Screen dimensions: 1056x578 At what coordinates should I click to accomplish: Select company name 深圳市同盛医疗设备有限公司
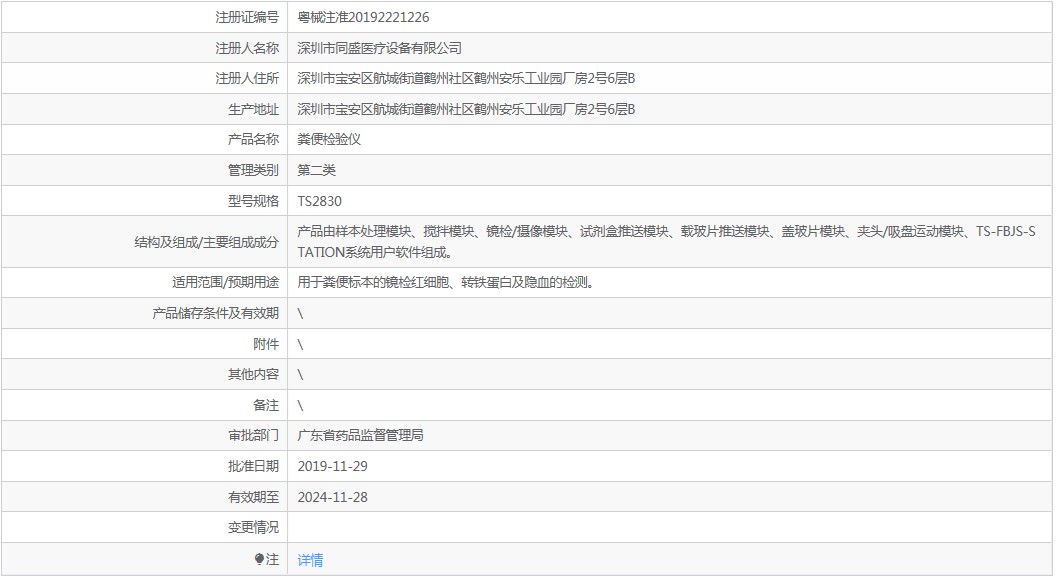(380, 49)
